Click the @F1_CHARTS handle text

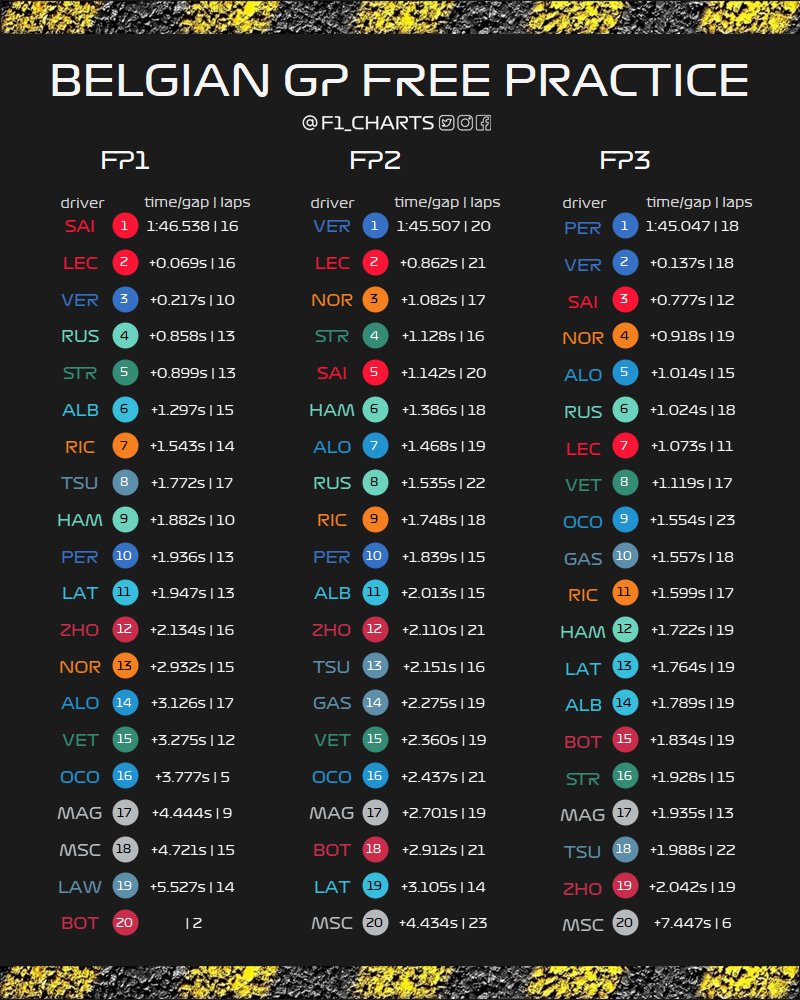pos(368,123)
